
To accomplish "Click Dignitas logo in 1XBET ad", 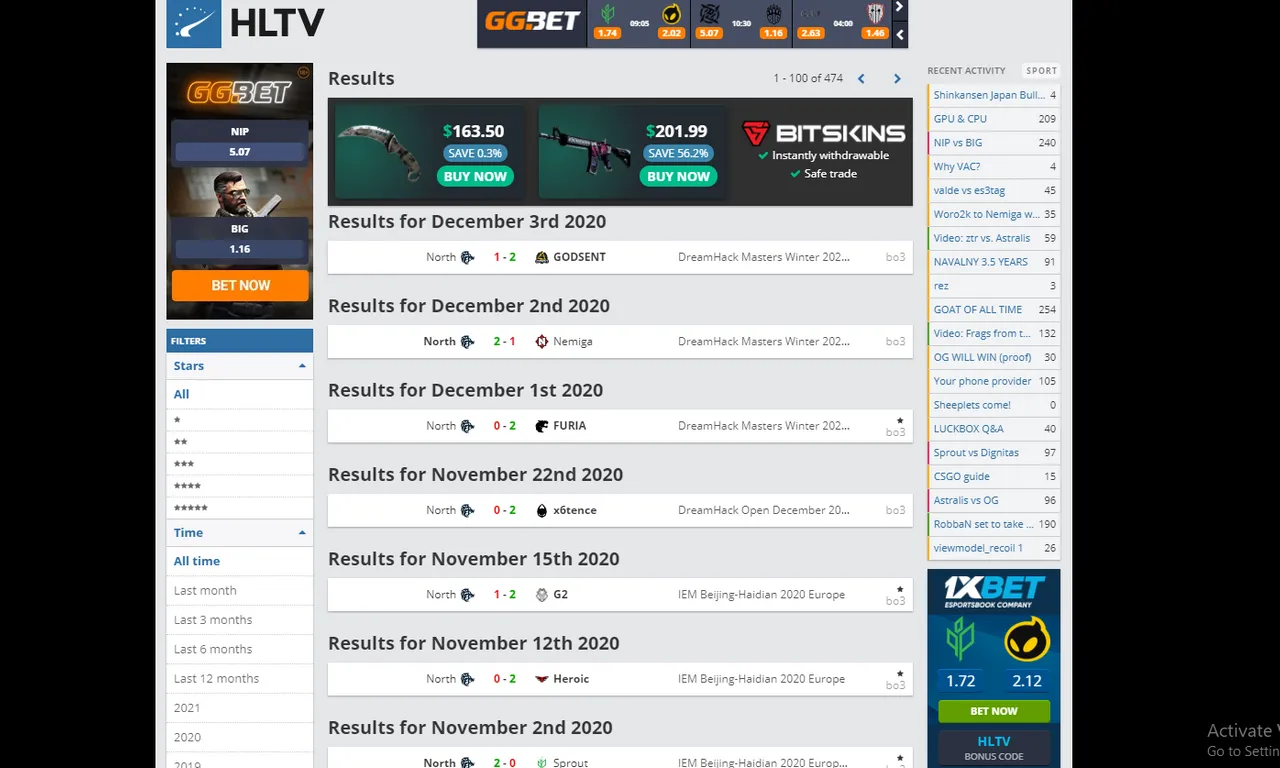I will click(1027, 640).
